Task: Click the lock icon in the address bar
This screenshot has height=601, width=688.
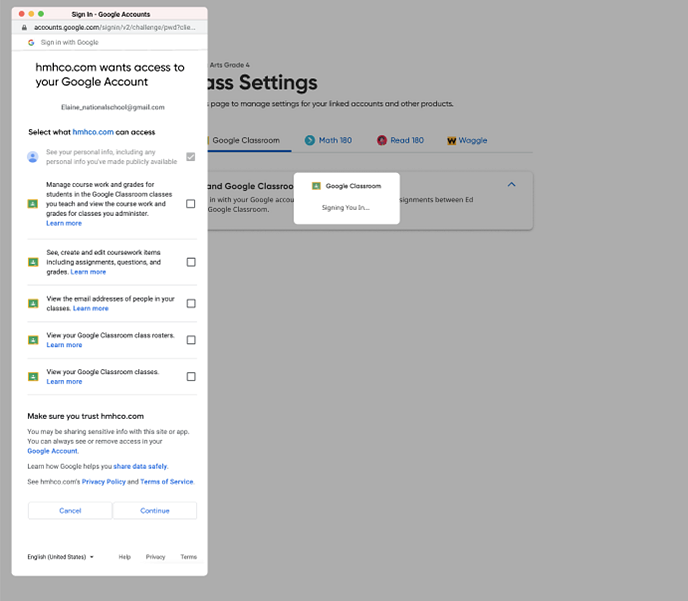Action: pyautogui.click(x=24, y=27)
